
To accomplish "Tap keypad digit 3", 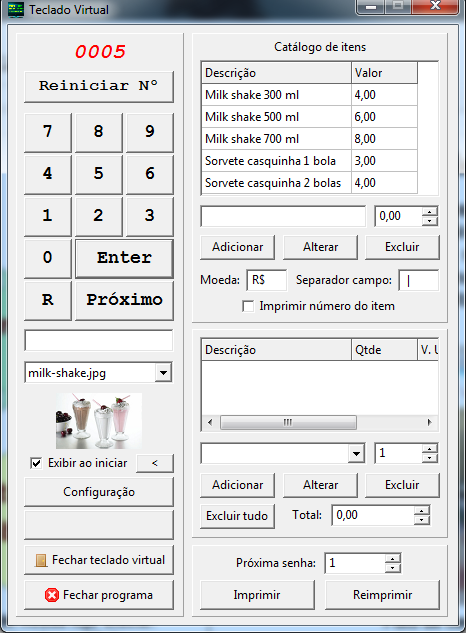I will pos(150,216).
